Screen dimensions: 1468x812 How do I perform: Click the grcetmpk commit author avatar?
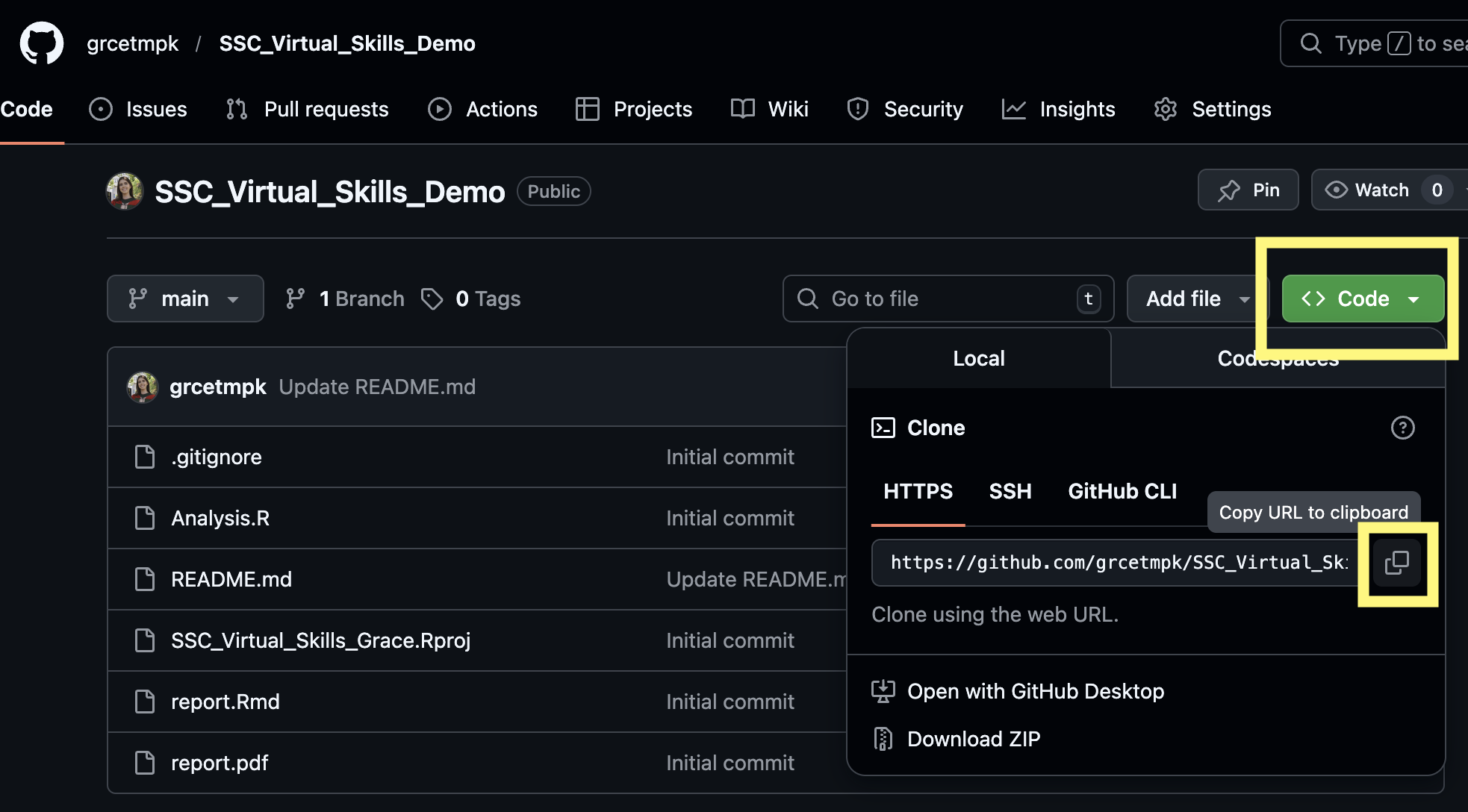point(142,387)
